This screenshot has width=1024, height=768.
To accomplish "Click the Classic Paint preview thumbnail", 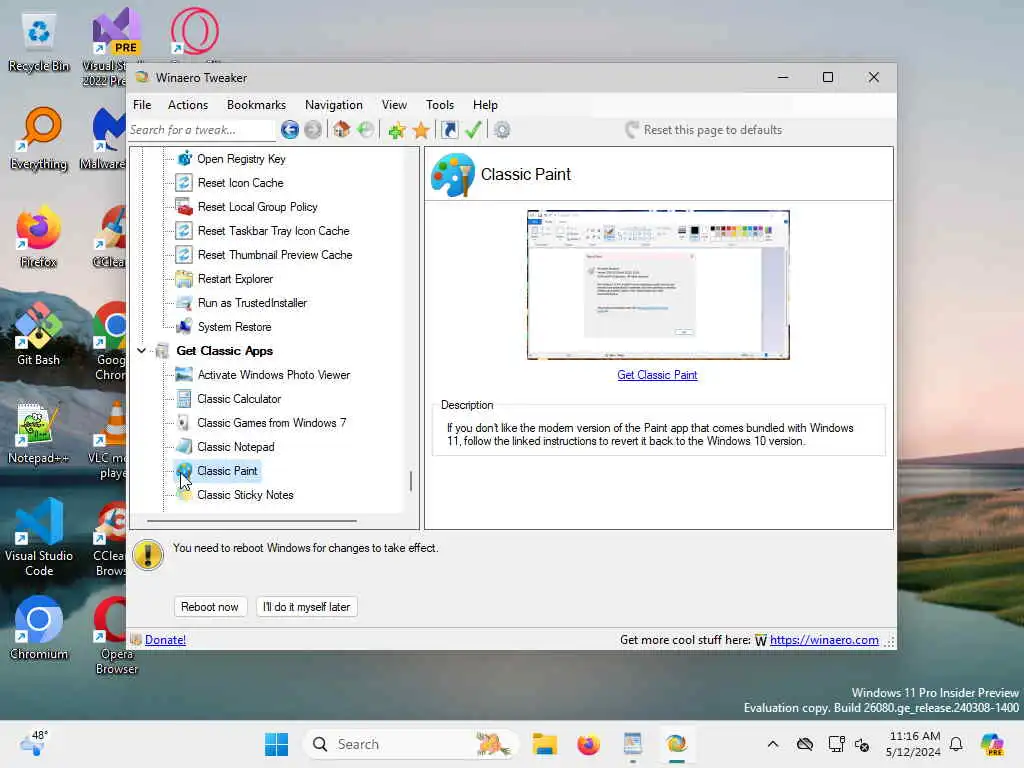I will coord(658,285).
